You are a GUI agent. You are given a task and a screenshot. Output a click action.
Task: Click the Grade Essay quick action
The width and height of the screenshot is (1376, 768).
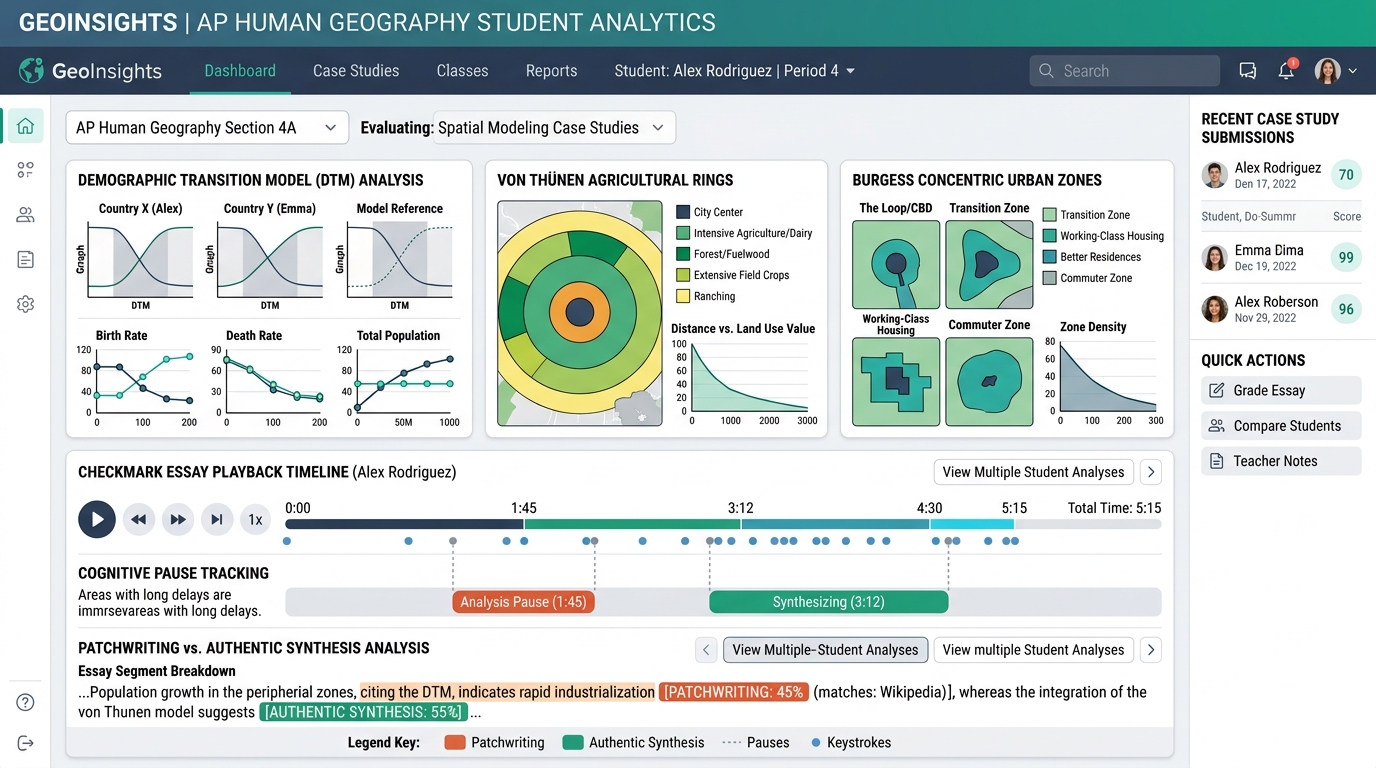pos(1281,390)
